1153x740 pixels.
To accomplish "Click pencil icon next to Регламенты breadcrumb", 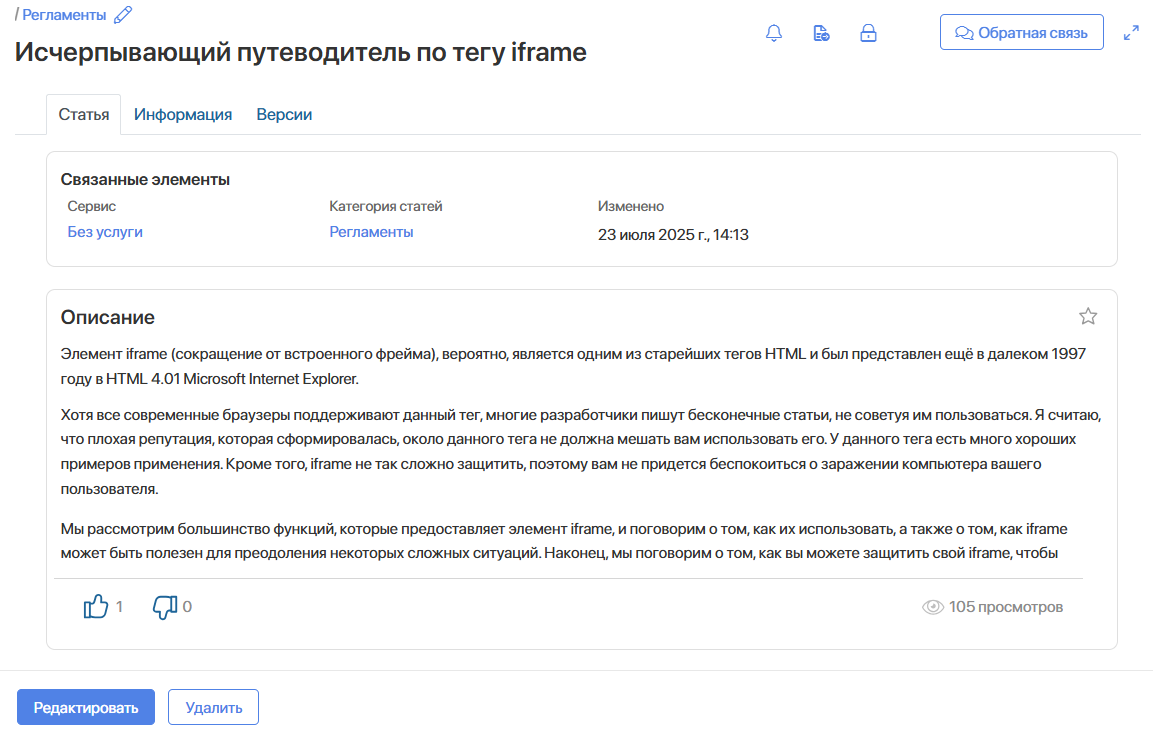I will pyautogui.click(x=123, y=15).
